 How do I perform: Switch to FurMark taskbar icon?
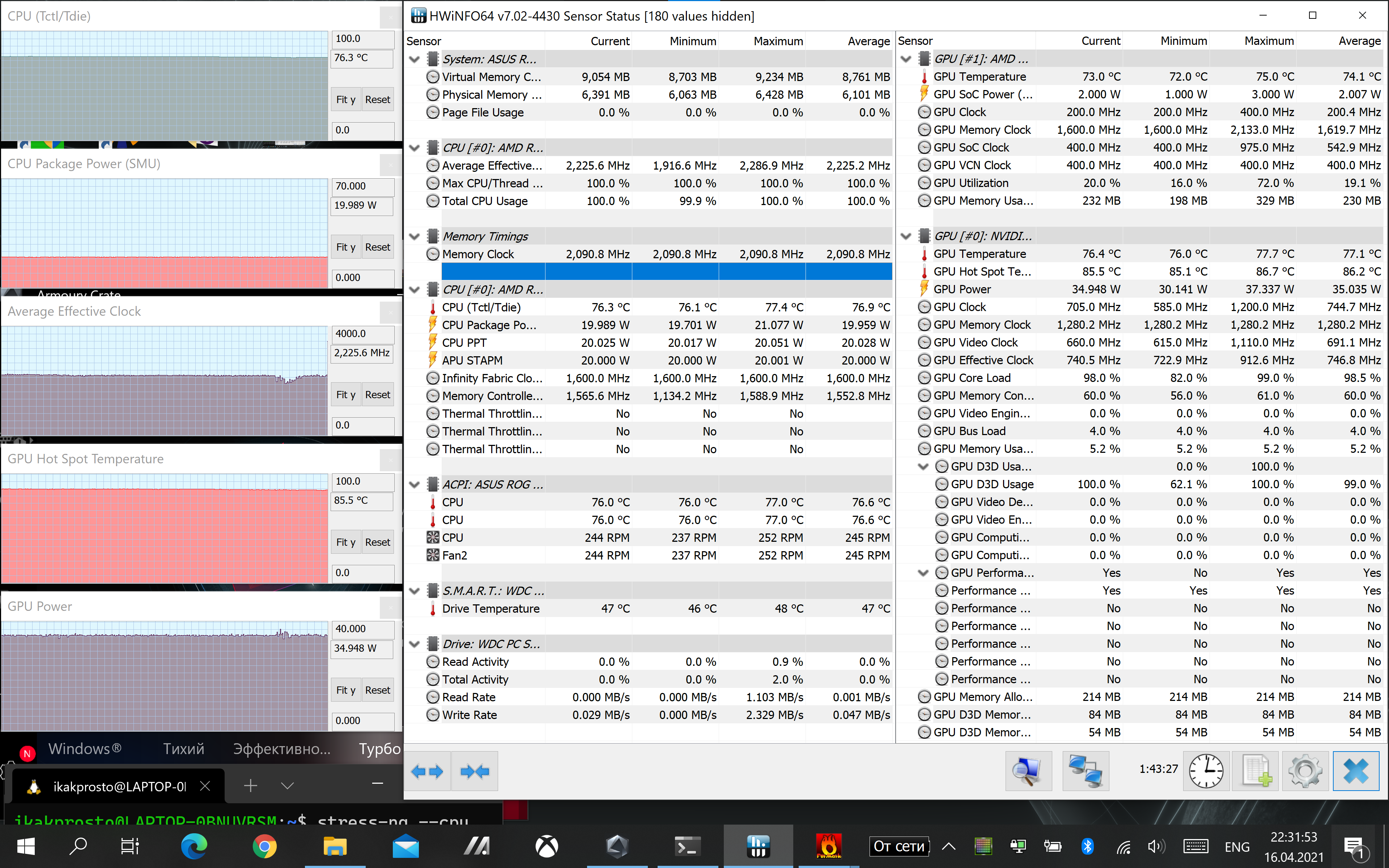coord(828,846)
